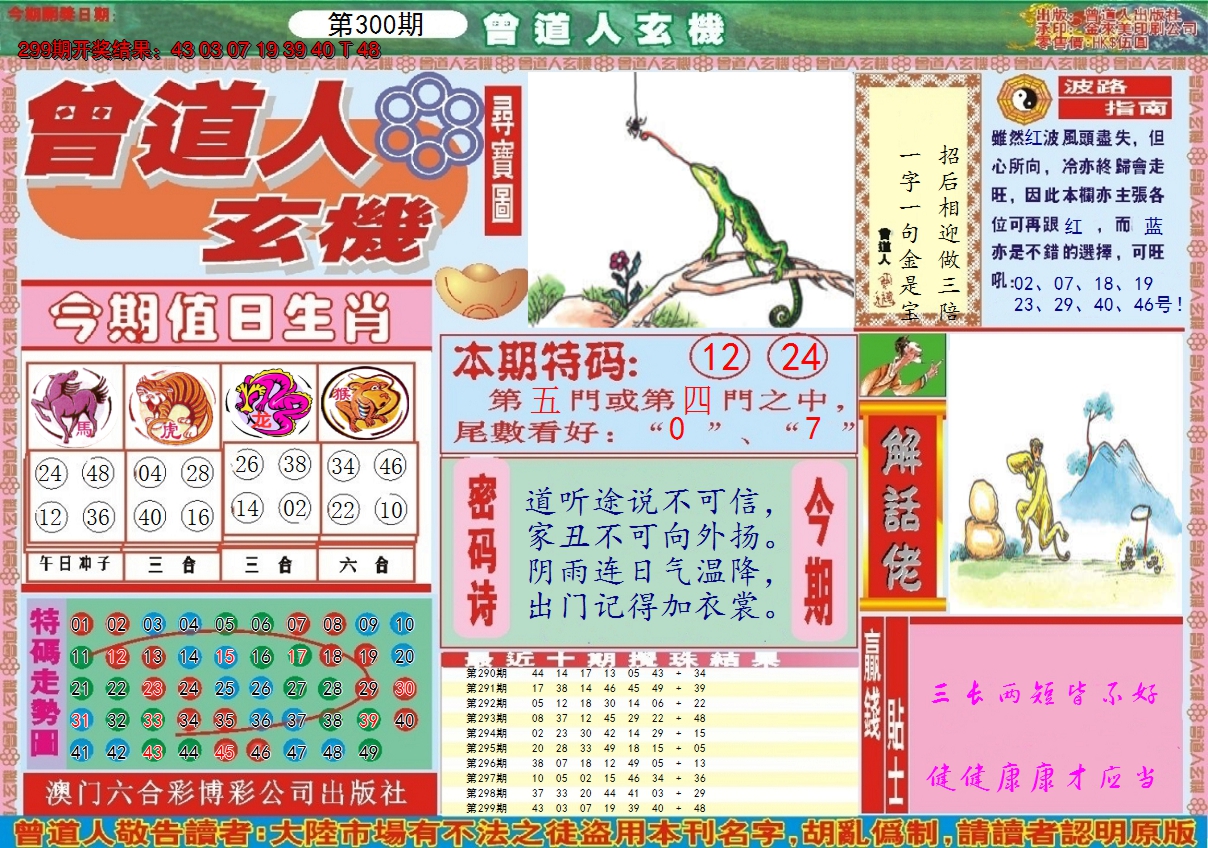The height and width of the screenshot is (848, 1208).
Task: Click the horse zodiac icon
Action: pyautogui.click(x=75, y=404)
